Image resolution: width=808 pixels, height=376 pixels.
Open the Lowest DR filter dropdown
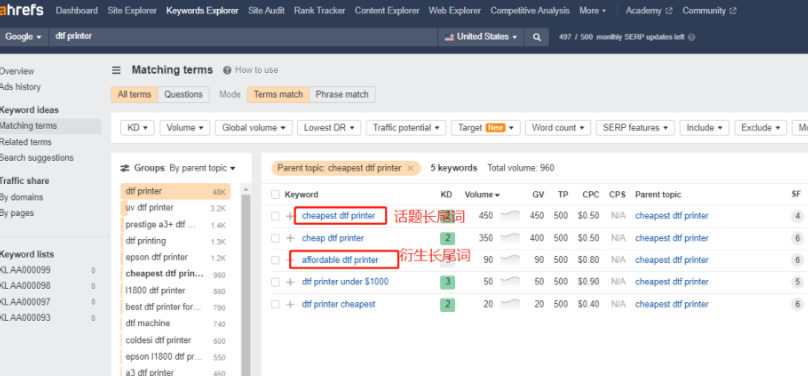(x=329, y=128)
